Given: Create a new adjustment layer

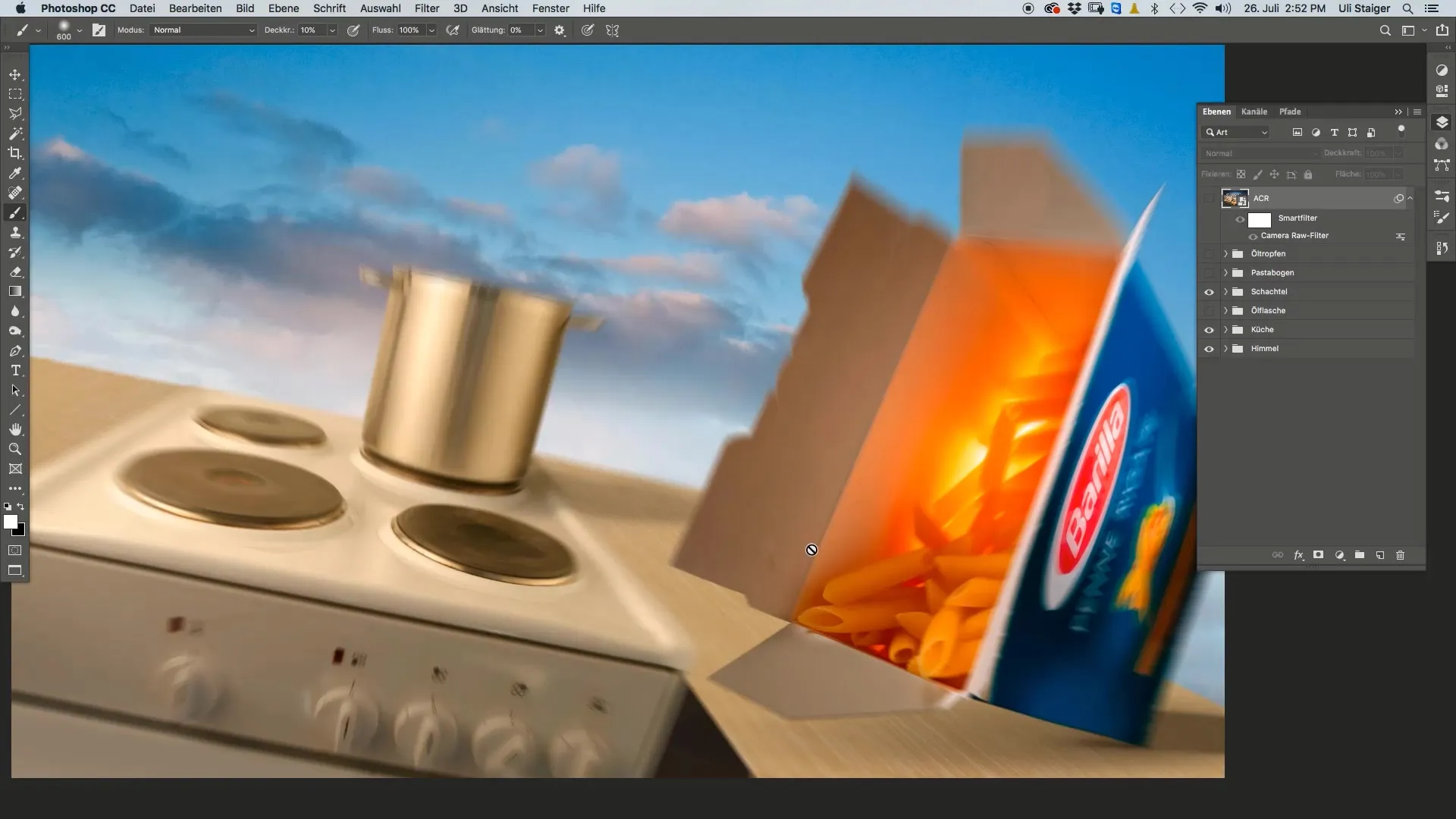Looking at the screenshot, I should pos(1340,555).
